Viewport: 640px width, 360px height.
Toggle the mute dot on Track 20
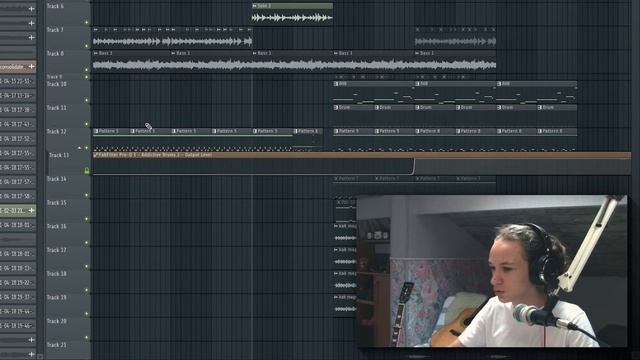pyautogui.click(x=87, y=338)
